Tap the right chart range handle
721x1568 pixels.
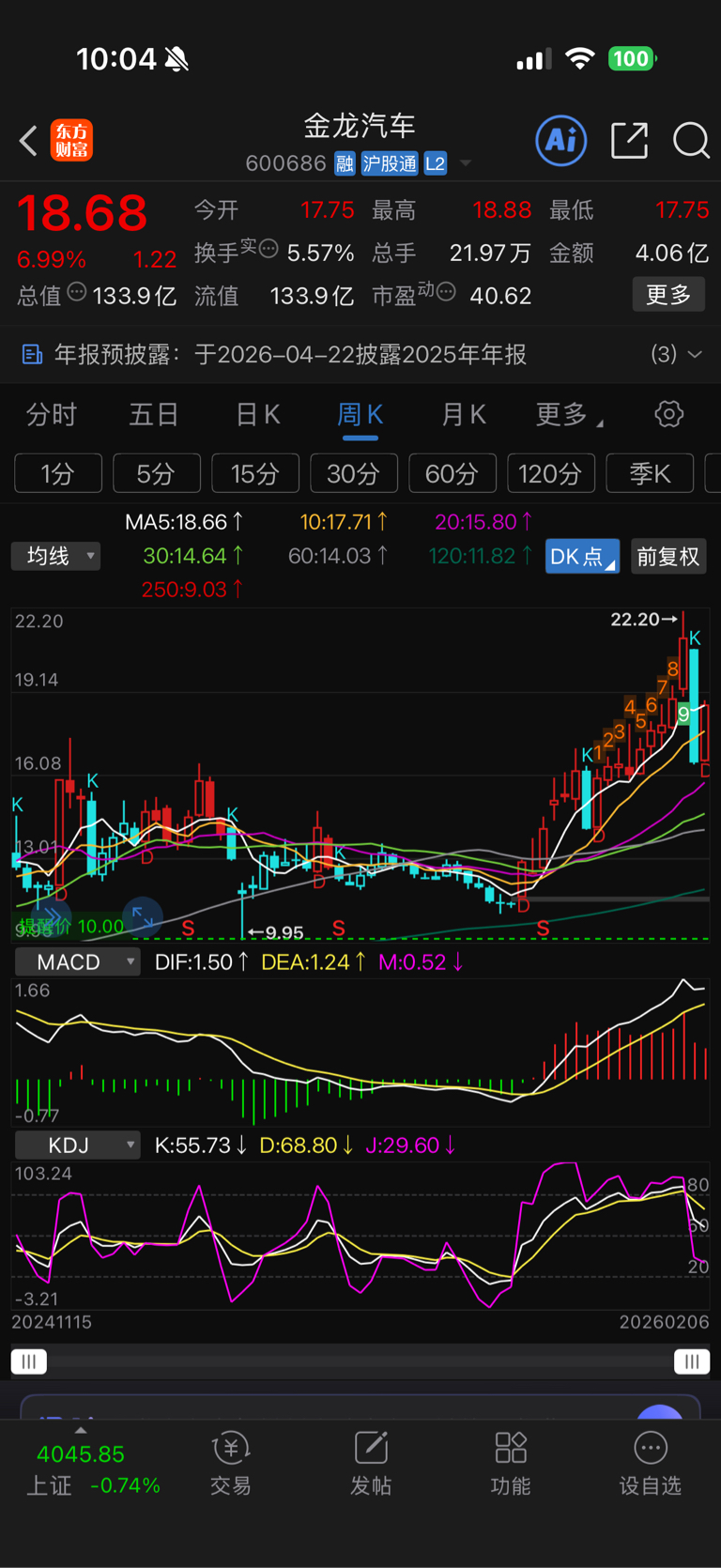[692, 1361]
